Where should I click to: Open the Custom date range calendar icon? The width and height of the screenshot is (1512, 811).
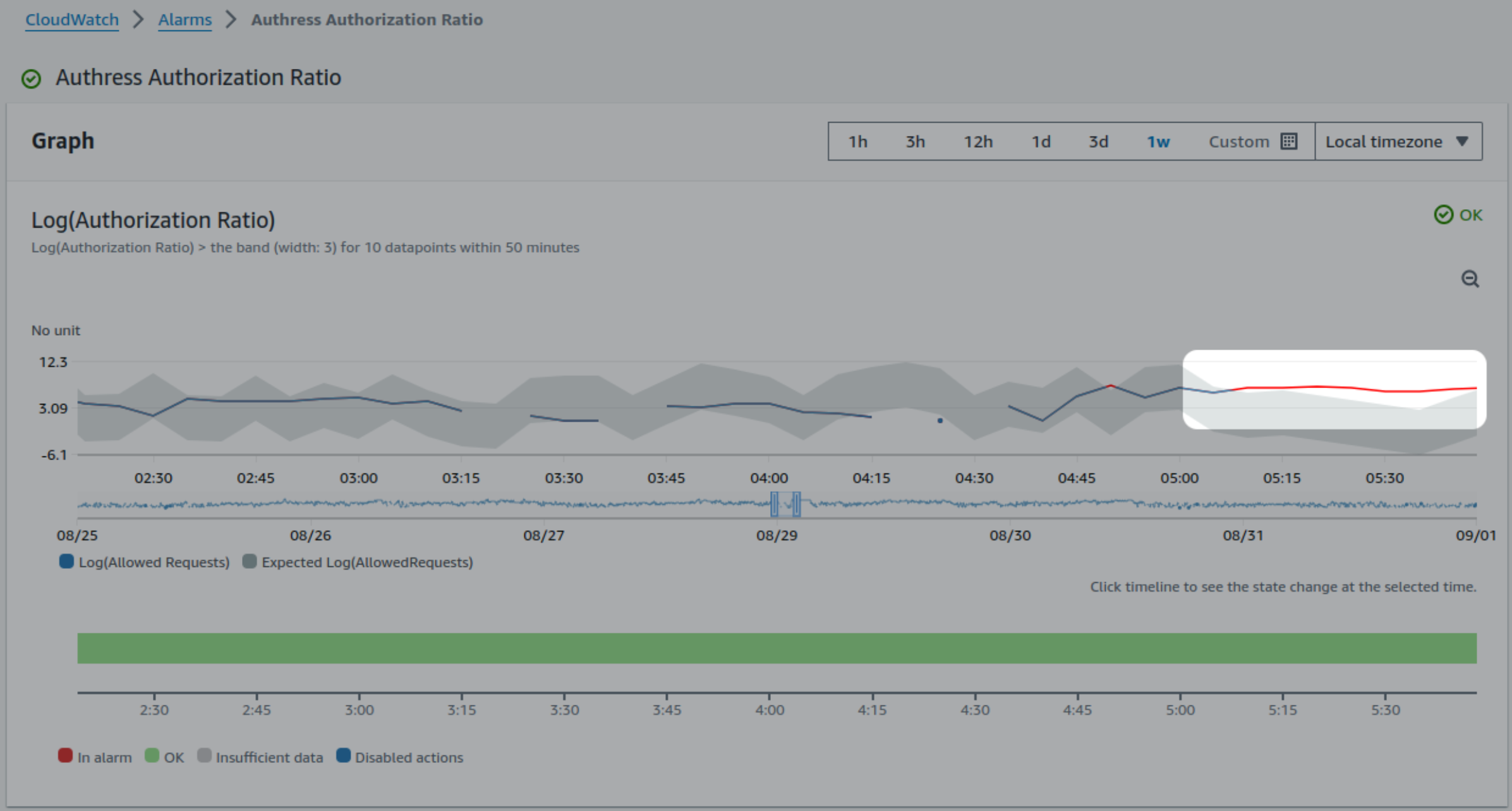(1289, 141)
